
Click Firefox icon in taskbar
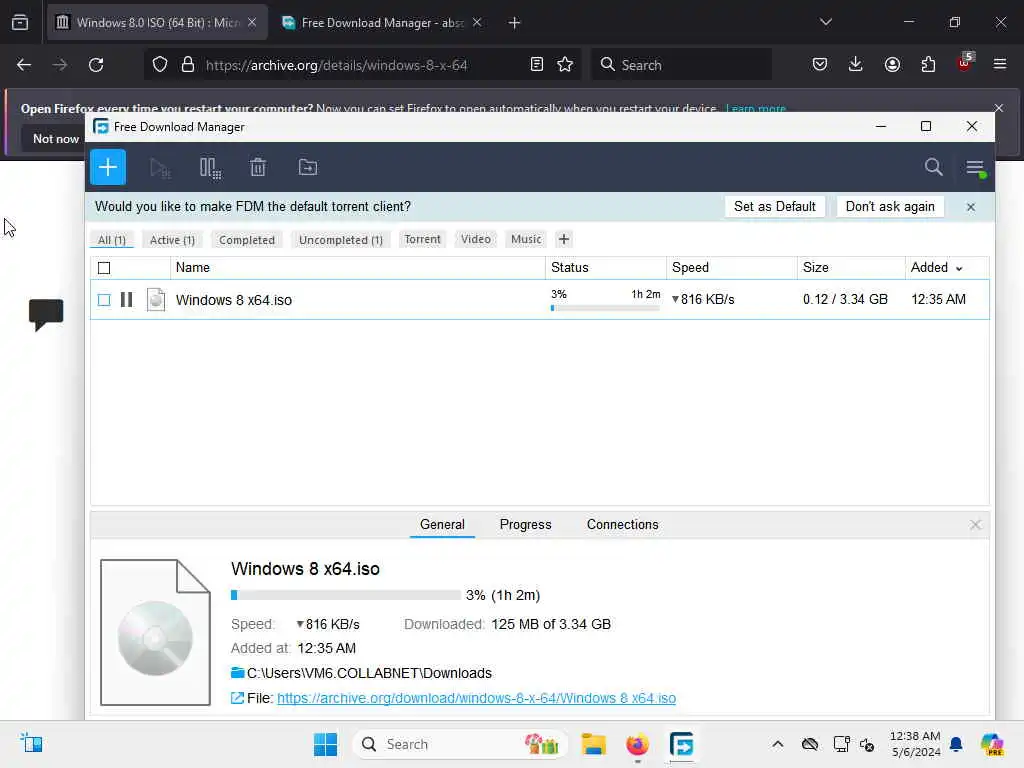coord(637,744)
